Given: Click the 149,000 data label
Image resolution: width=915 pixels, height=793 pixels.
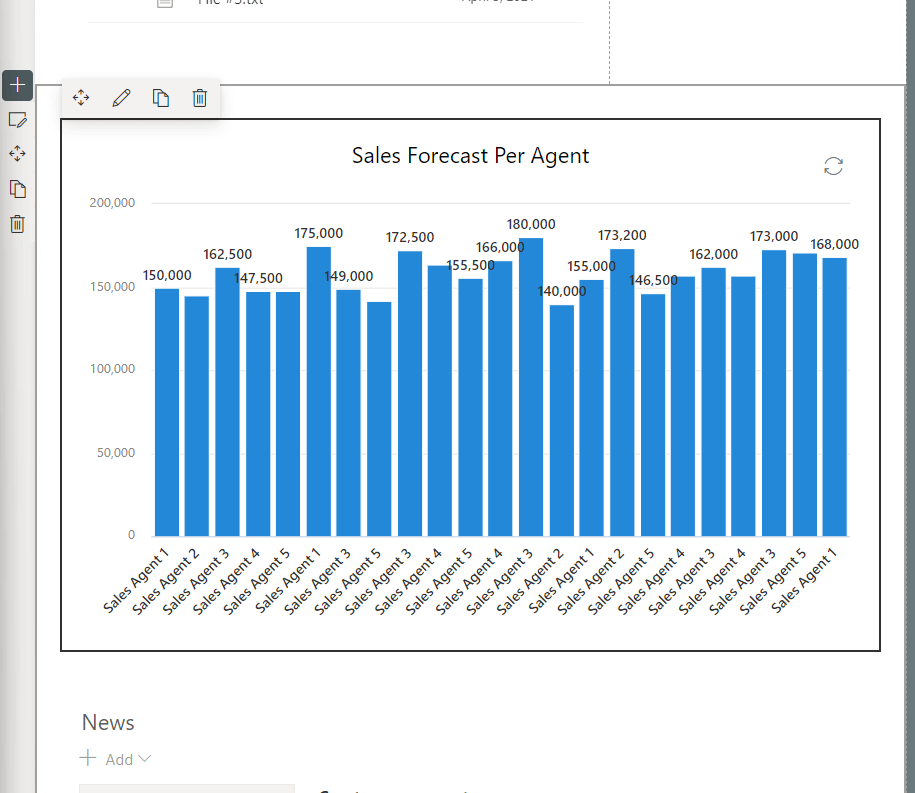Looking at the screenshot, I should (x=349, y=276).
